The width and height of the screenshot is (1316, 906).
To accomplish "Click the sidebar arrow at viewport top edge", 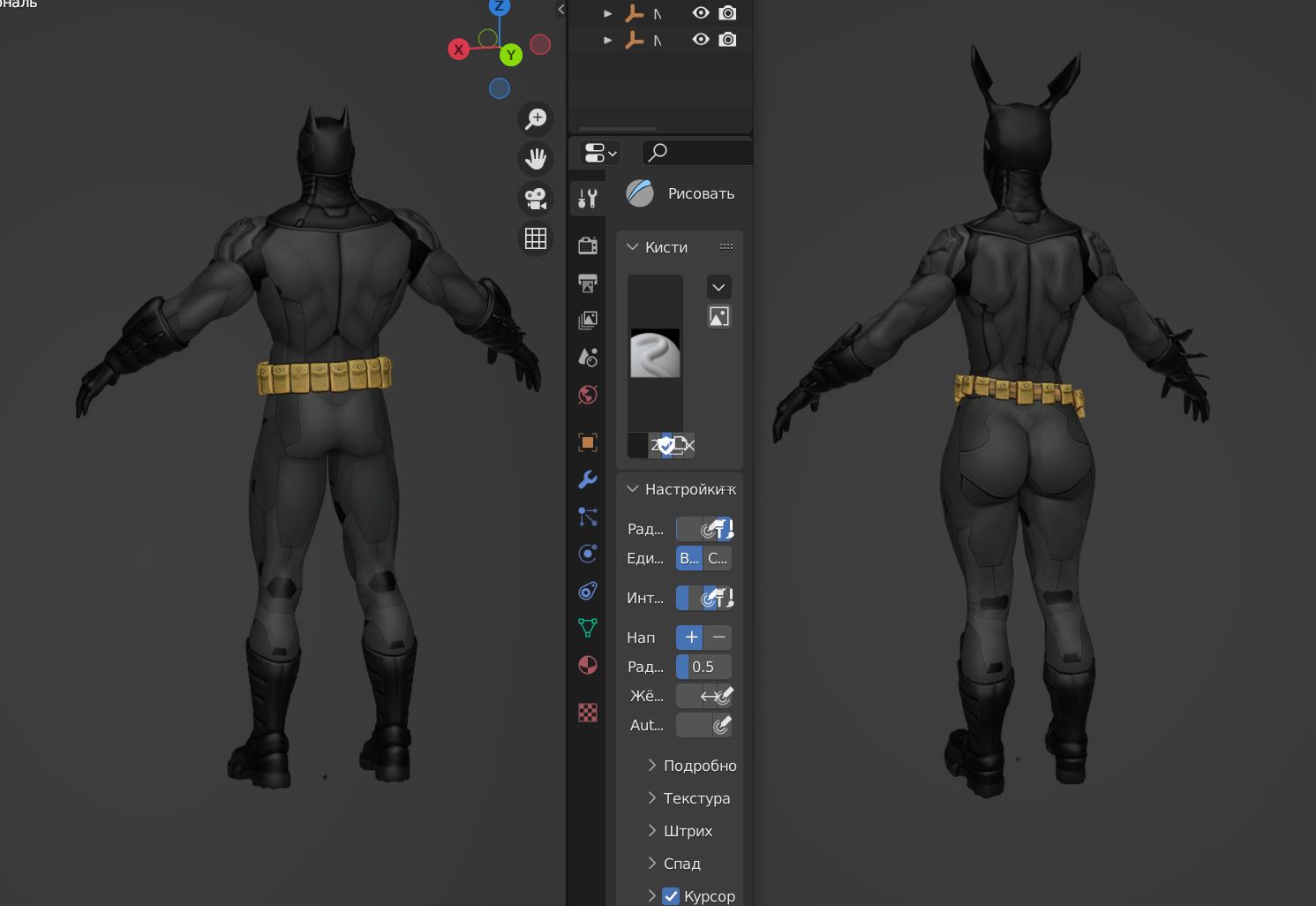I will pos(560,10).
